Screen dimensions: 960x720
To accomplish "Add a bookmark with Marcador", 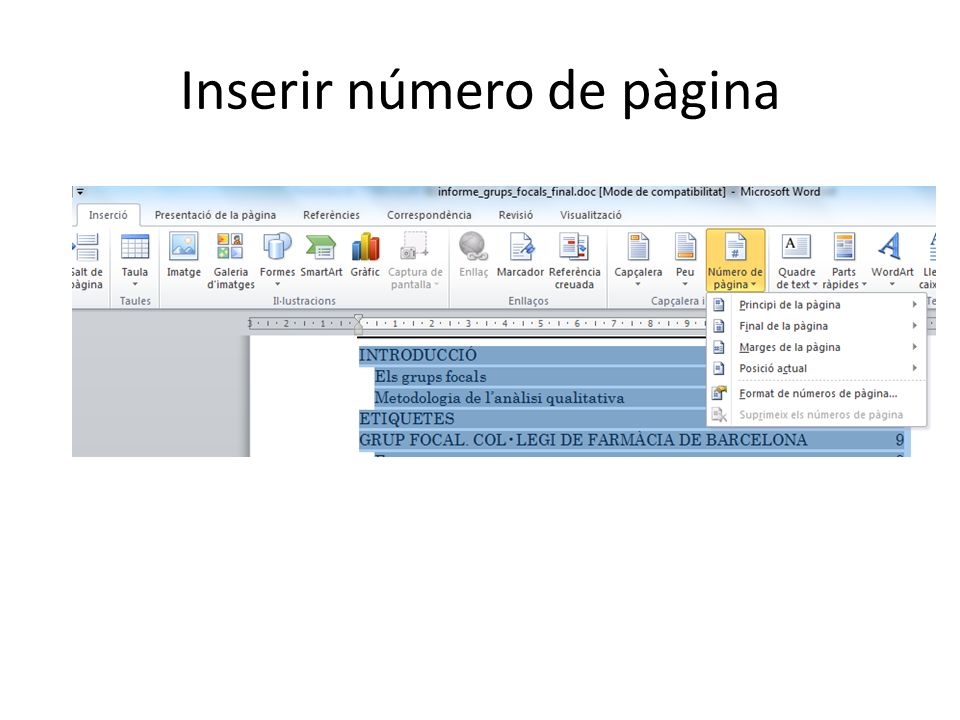I will tap(520, 255).
